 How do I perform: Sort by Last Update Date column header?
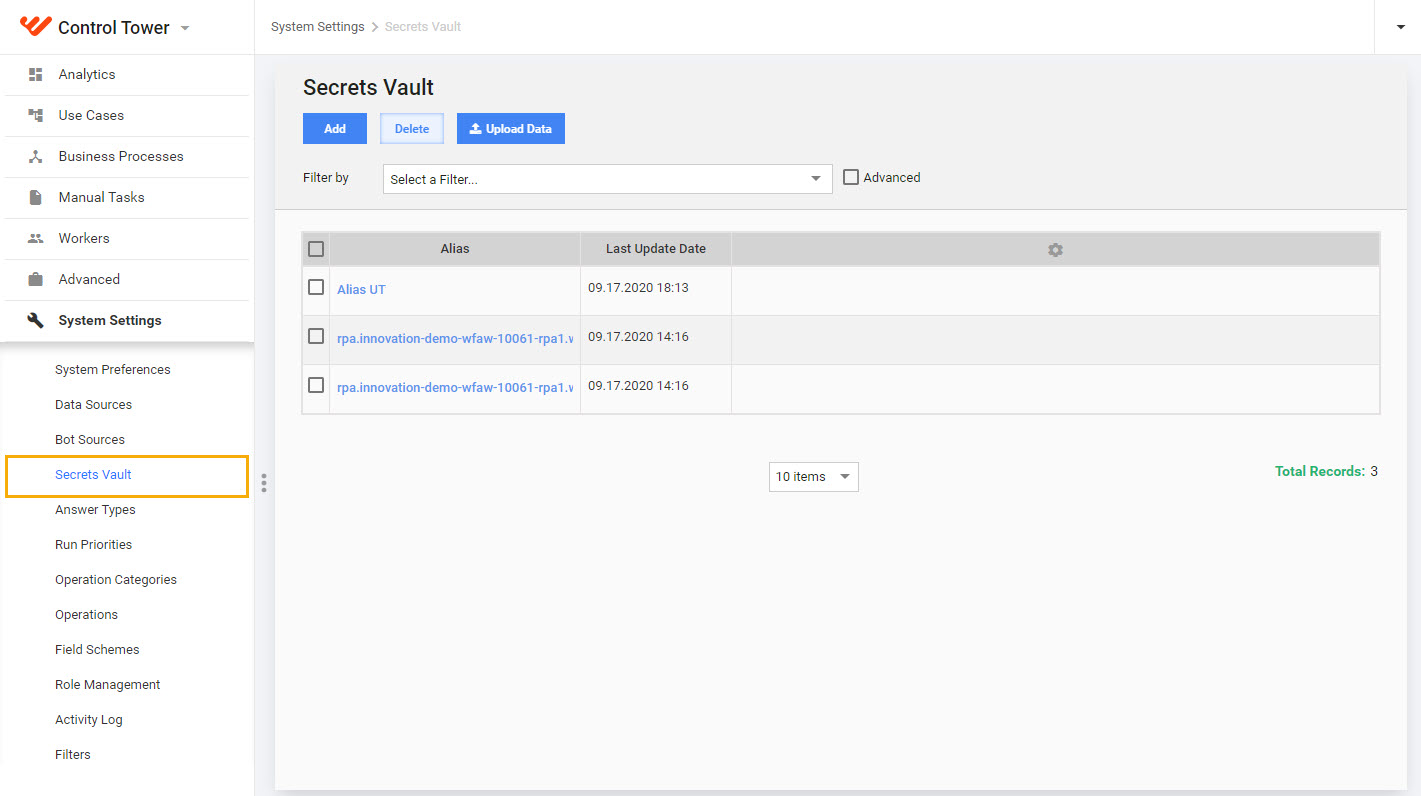(656, 249)
